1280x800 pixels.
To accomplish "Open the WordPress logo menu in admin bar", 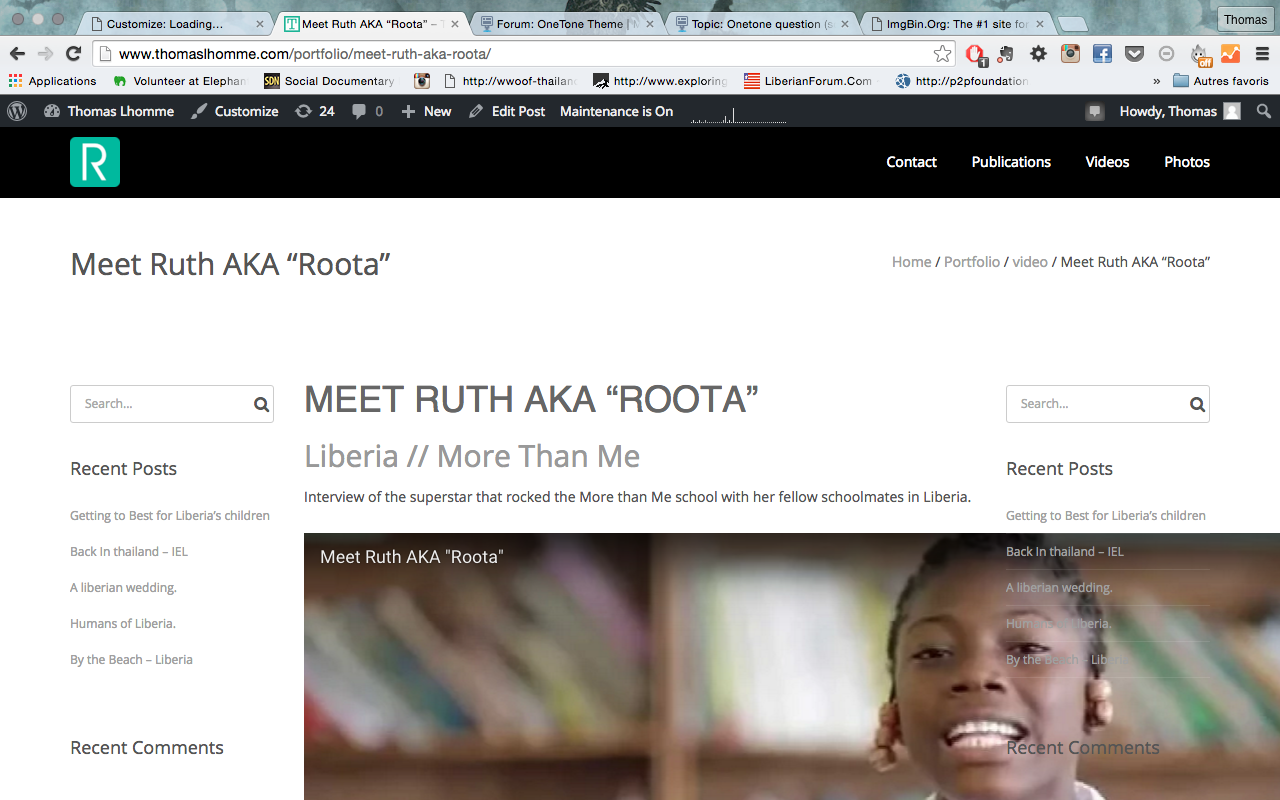I will [x=17, y=111].
